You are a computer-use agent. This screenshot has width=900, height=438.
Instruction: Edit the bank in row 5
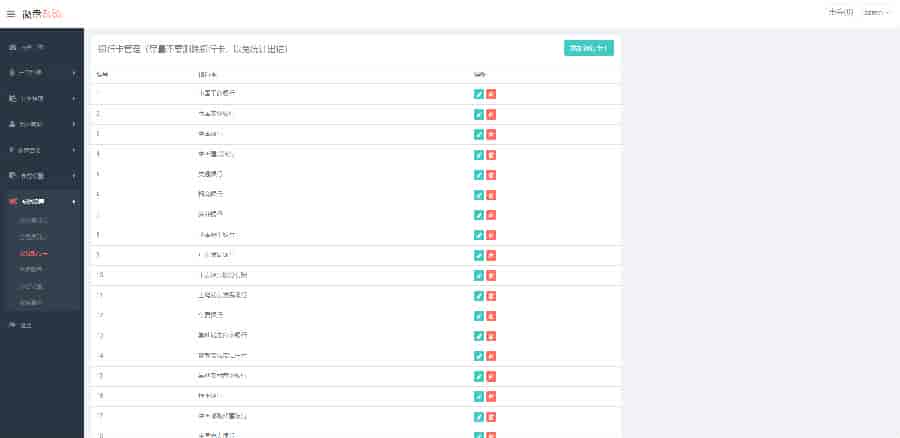pyautogui.click(x=479, y=175)
